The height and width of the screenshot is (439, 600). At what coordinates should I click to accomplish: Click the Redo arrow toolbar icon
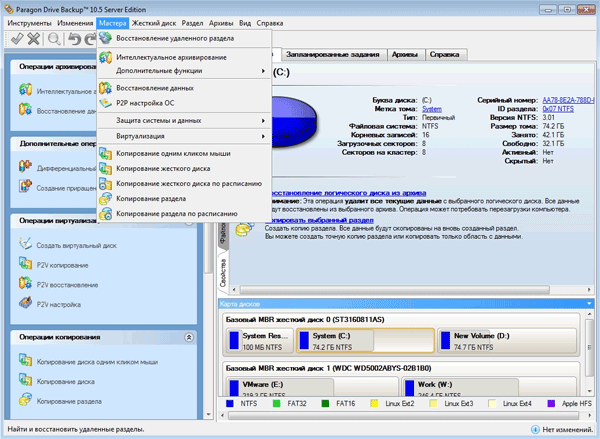(90, 39)
